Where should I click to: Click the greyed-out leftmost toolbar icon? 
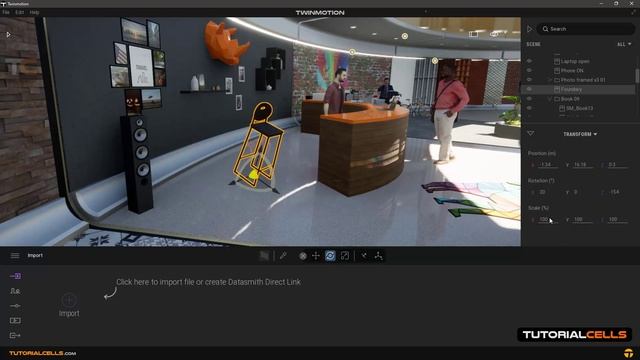tap(264, 256)
